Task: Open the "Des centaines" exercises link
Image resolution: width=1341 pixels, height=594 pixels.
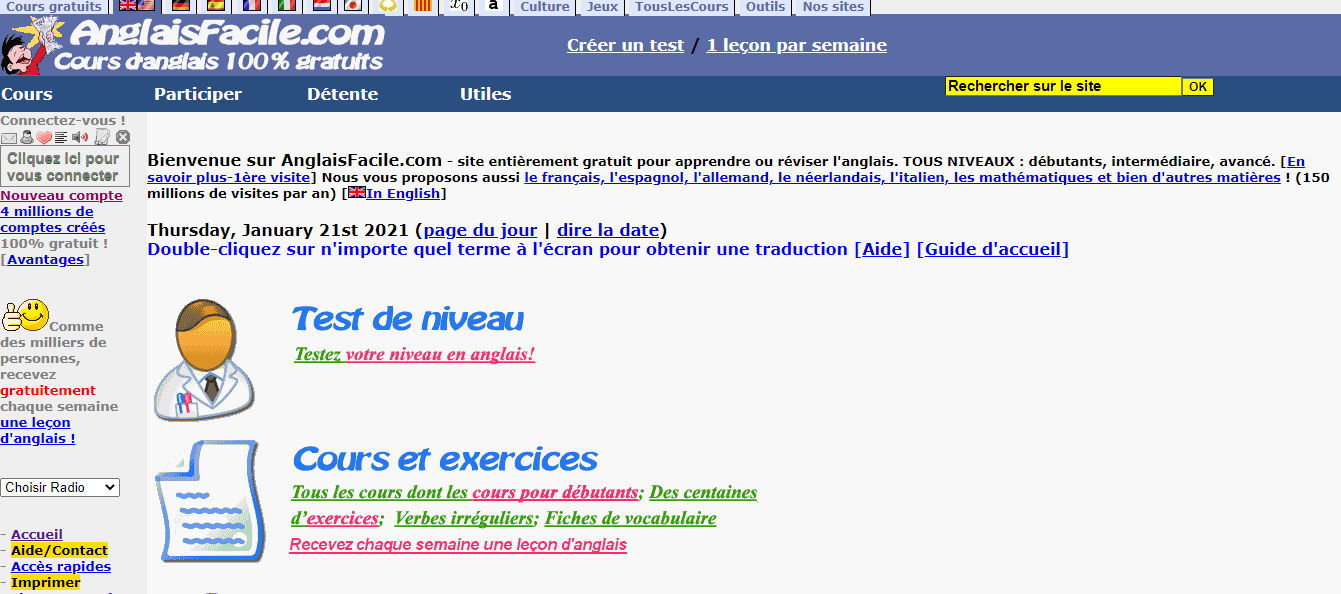Action: click(x=703, y=492)
